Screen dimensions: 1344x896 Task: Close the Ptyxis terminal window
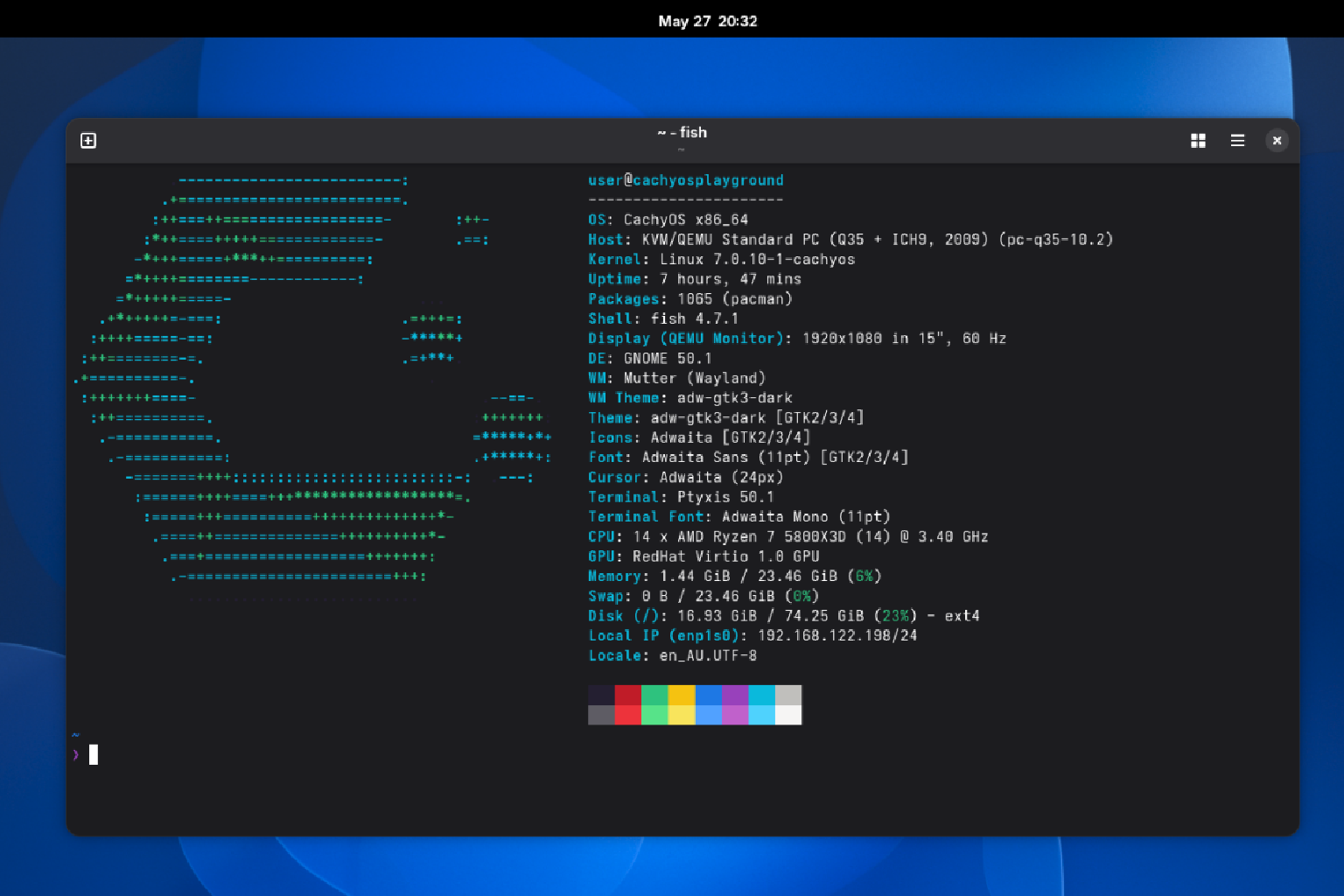1277,141
